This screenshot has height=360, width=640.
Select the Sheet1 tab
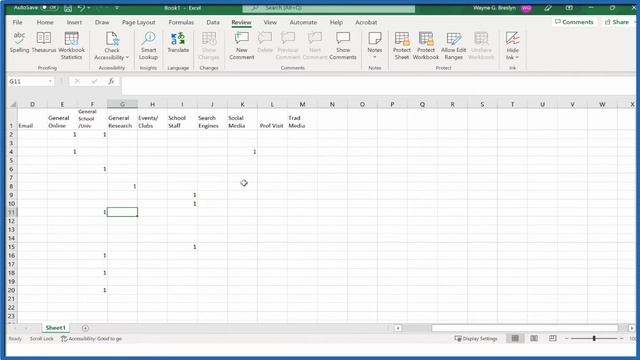click(56, 328)
